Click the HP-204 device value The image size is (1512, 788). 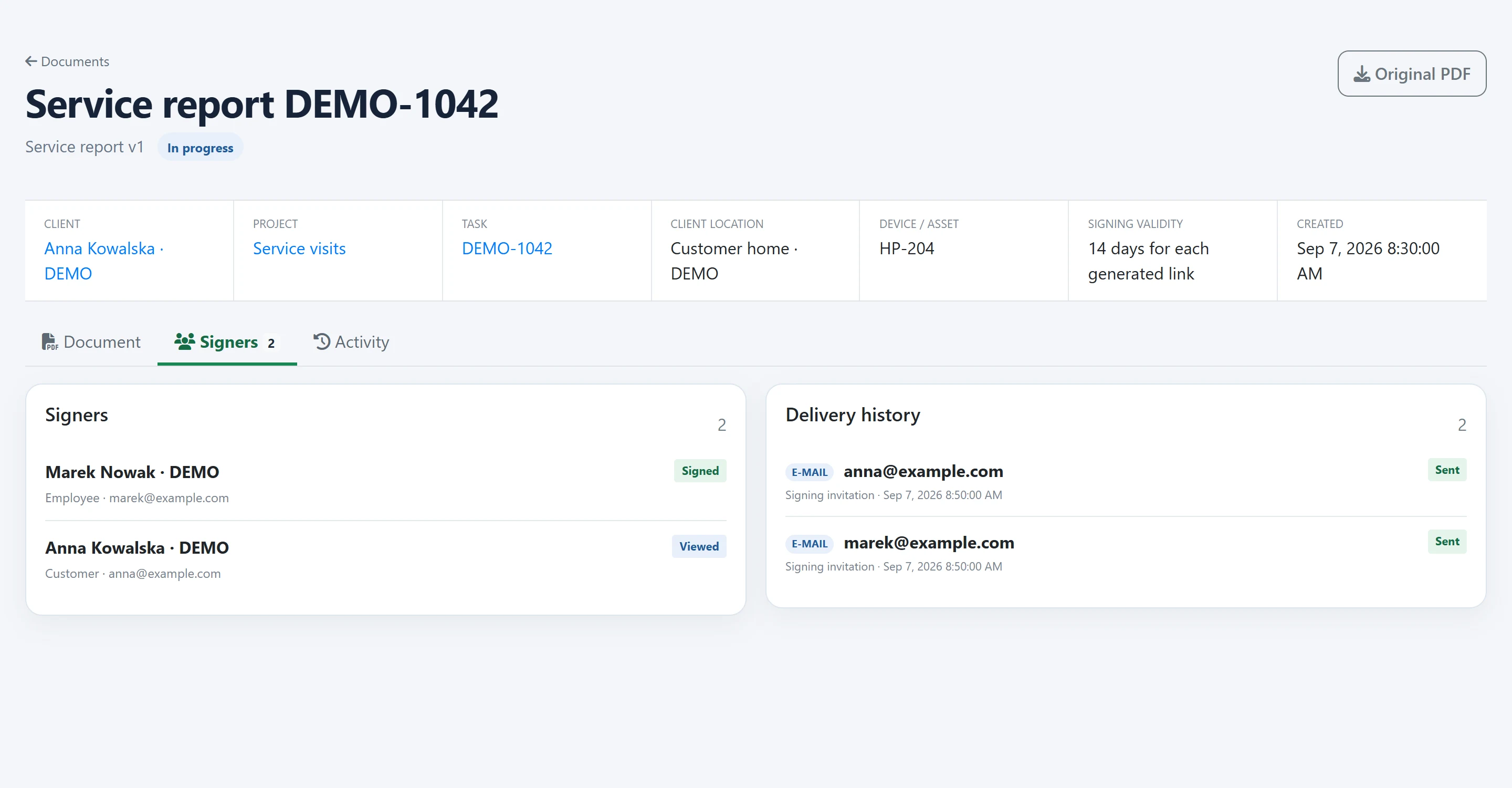tap(906, 248)
